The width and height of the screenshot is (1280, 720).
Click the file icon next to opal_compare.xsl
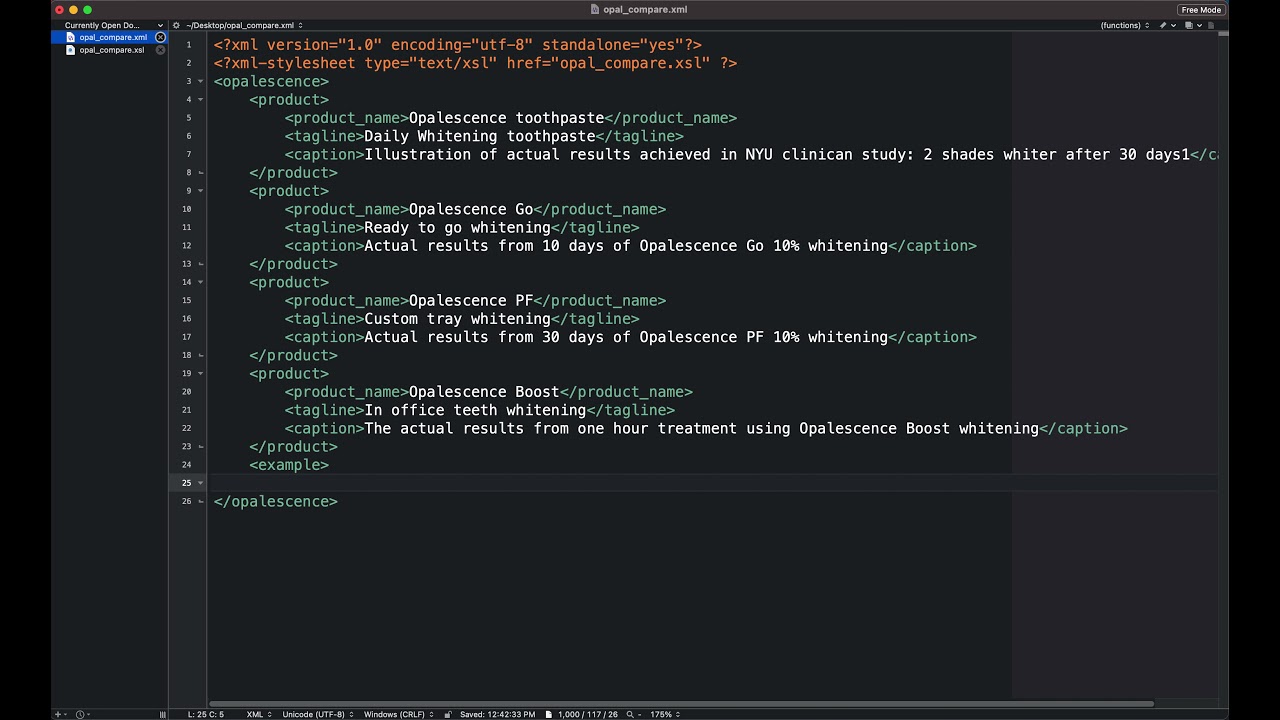(71, 50)
